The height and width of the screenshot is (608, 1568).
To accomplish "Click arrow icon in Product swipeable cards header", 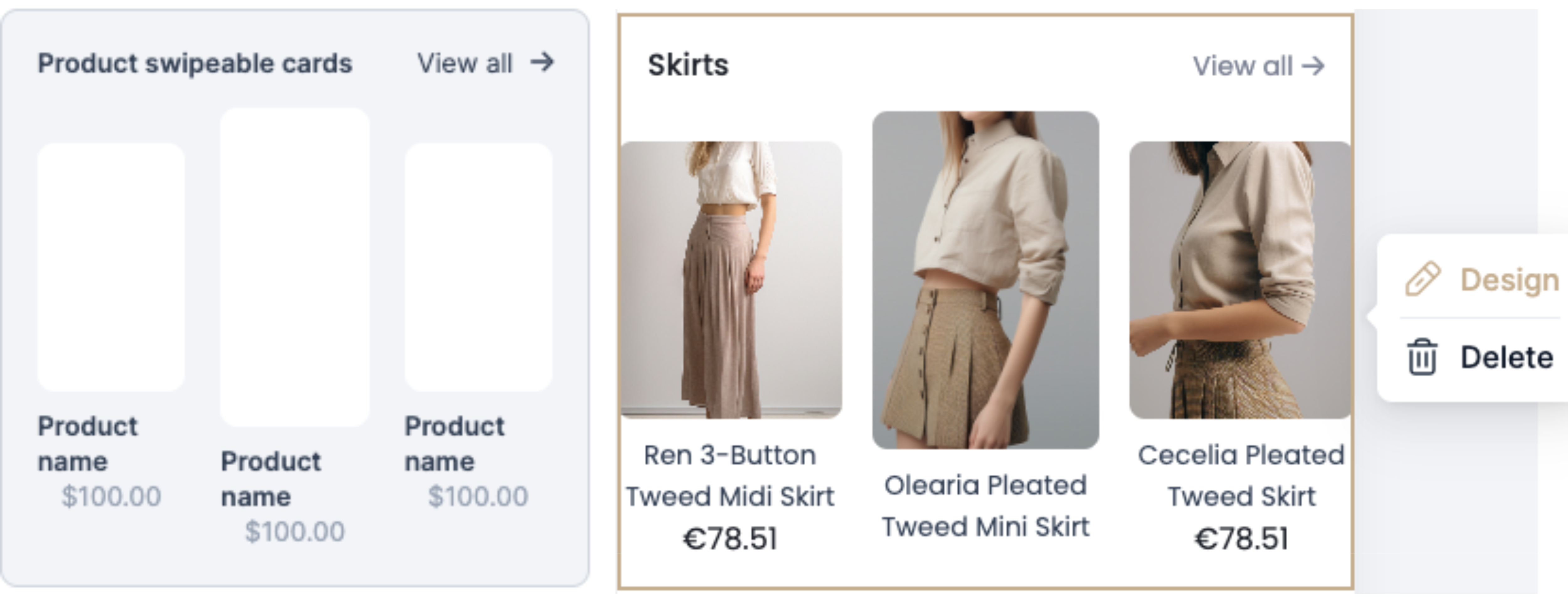I will pyautogui.click(x=542, y=61).
